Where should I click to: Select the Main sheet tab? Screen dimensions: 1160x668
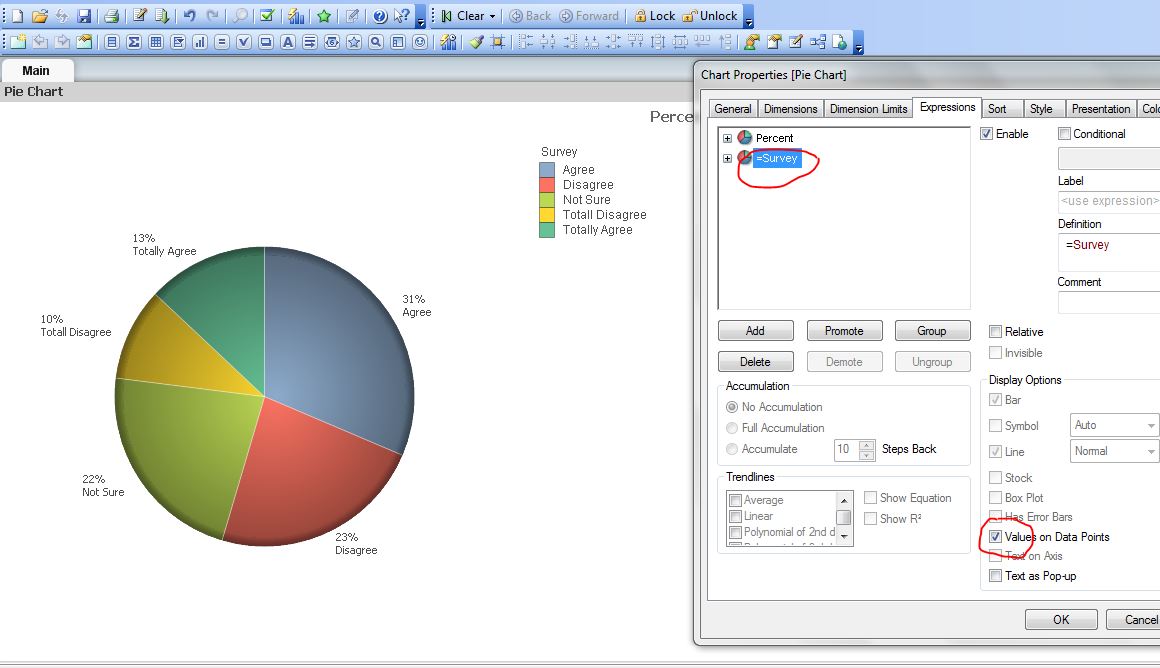coord(36,71)
